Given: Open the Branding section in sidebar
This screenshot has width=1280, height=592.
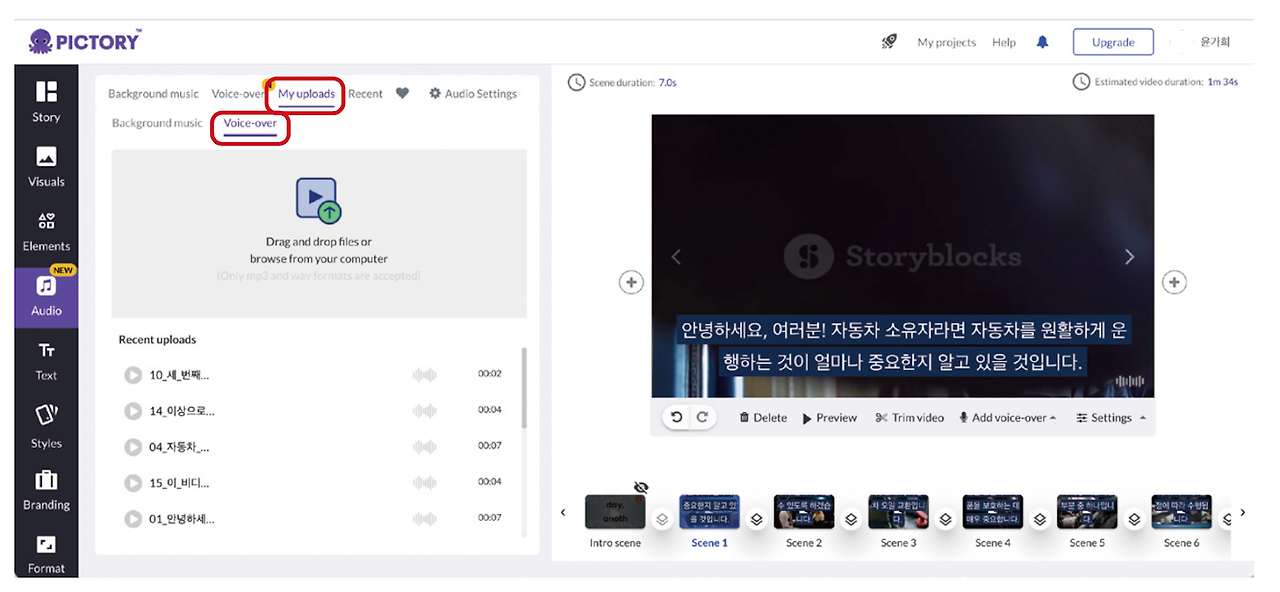Looking at the screenshot, I should point(46,490).
